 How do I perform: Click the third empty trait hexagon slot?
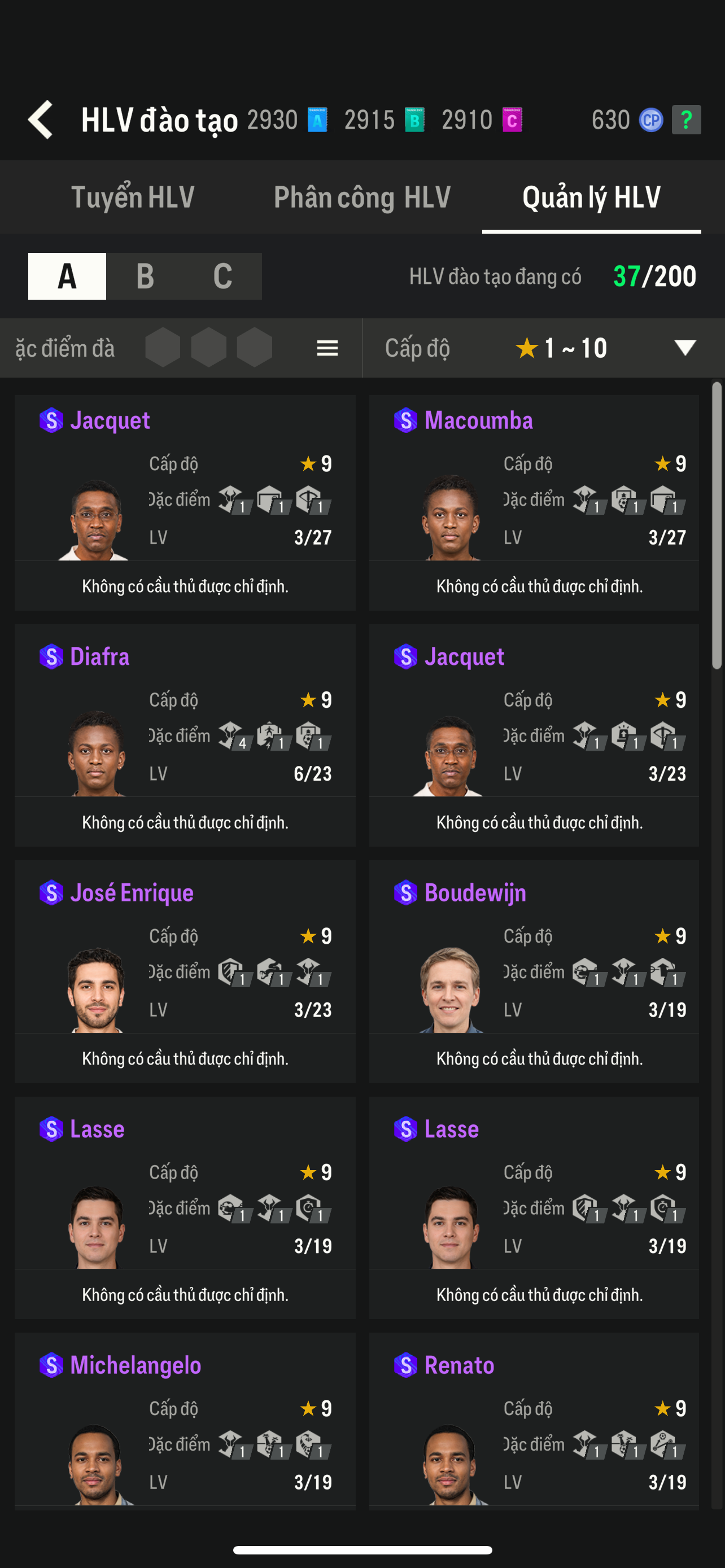pos(255,348)
